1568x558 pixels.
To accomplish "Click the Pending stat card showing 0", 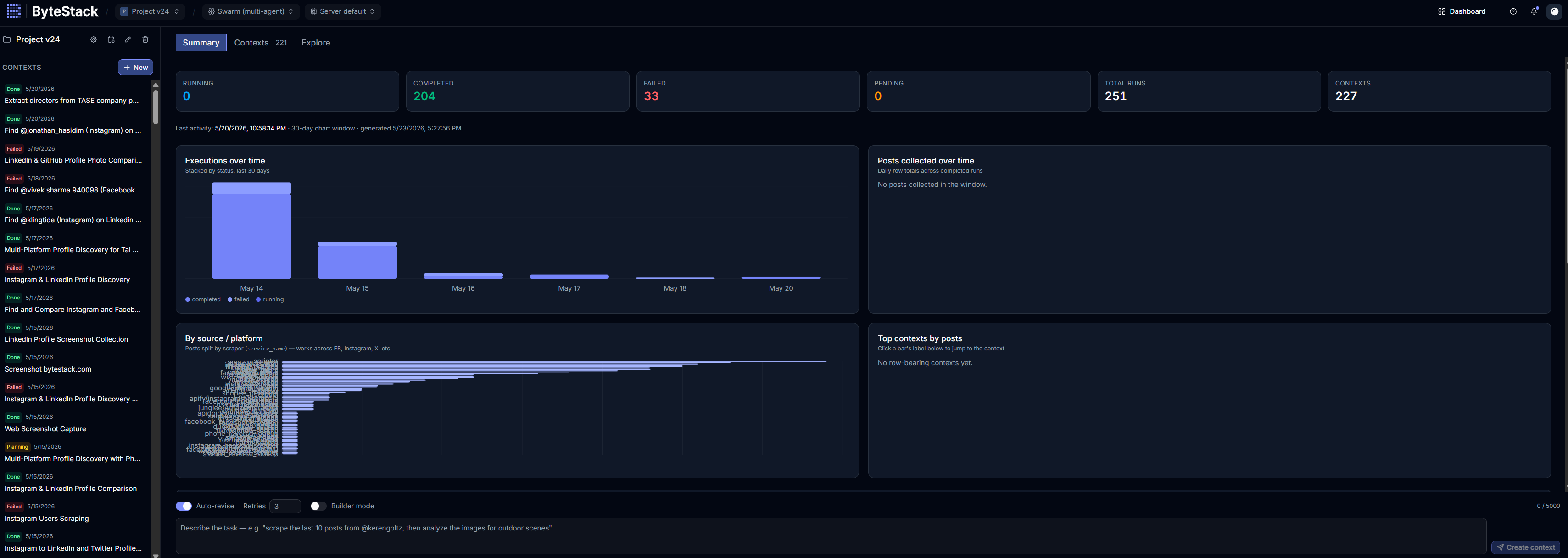I will coord(978,91).
